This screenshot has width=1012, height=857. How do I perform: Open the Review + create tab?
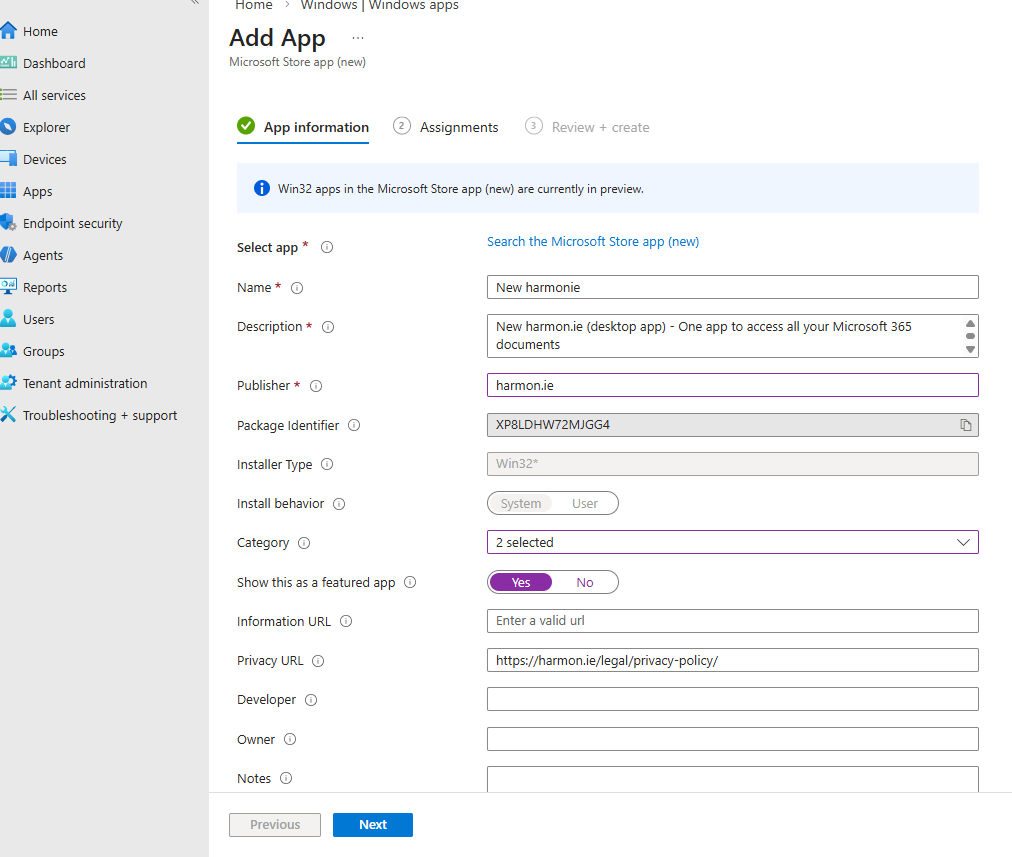point(600,127)
